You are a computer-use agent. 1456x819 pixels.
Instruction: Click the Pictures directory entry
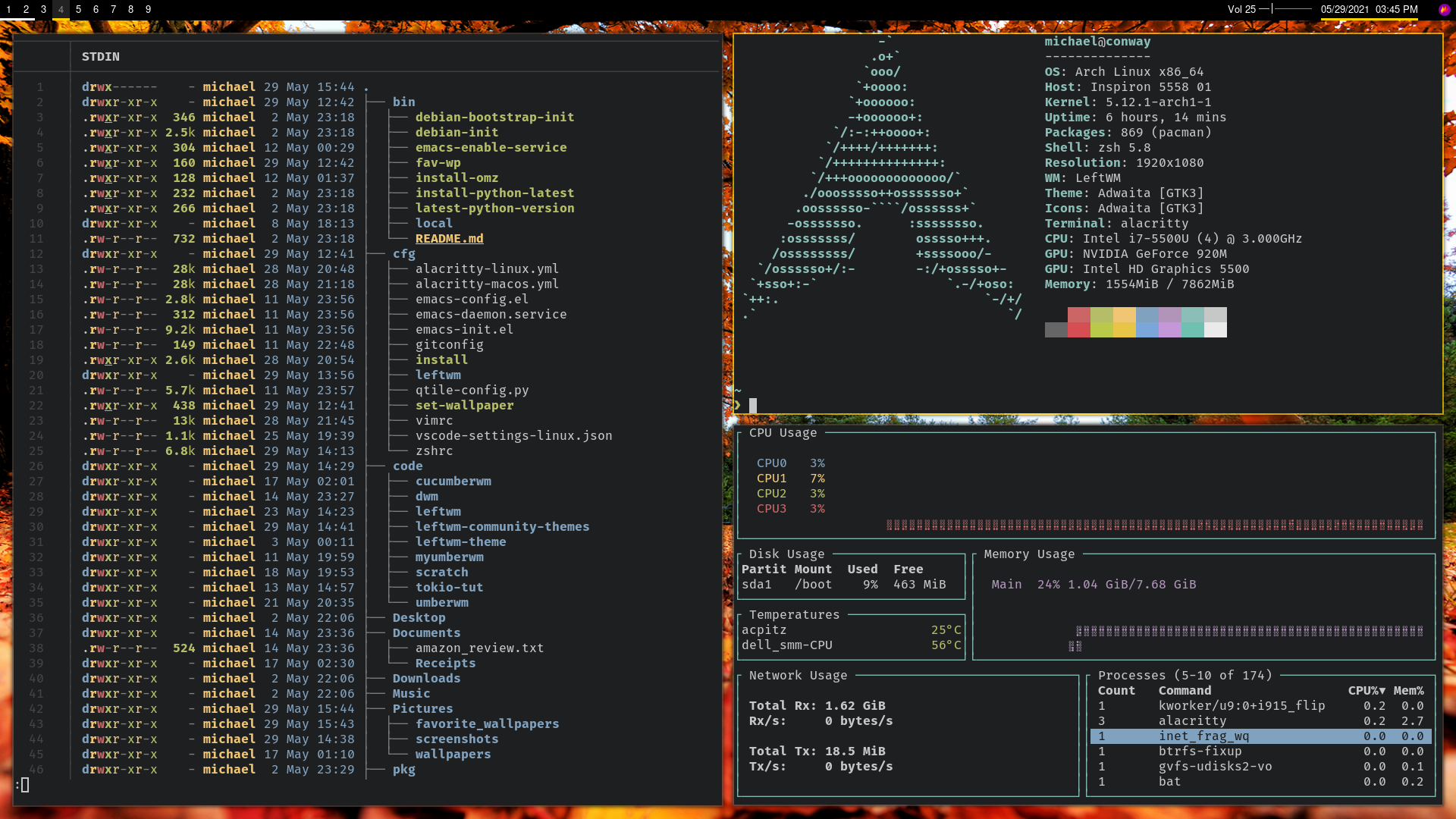(422, 708)
